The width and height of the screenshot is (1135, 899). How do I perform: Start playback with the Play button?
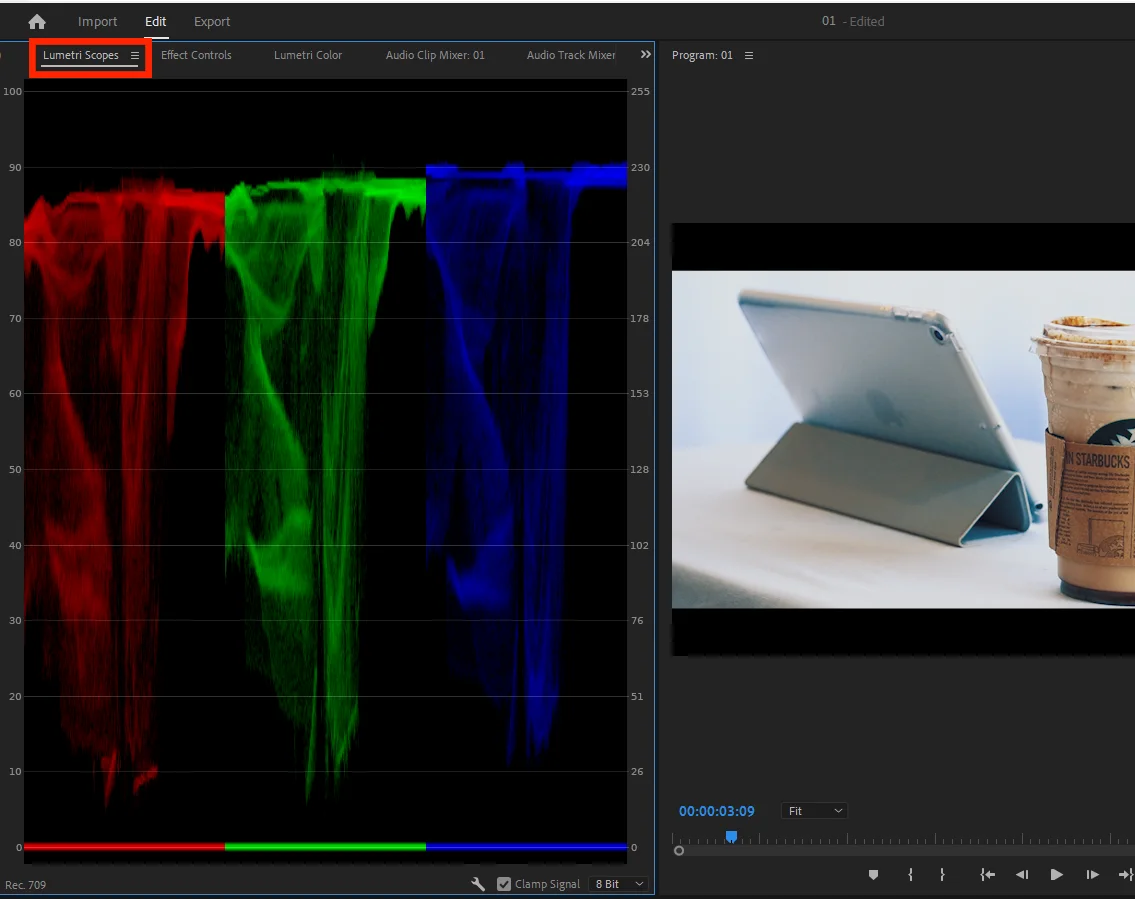1057,874
